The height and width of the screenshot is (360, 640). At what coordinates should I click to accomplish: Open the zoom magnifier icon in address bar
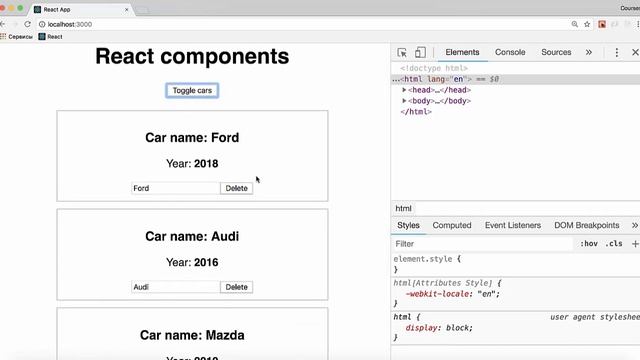pyautogui.click(x=574, y=24)
